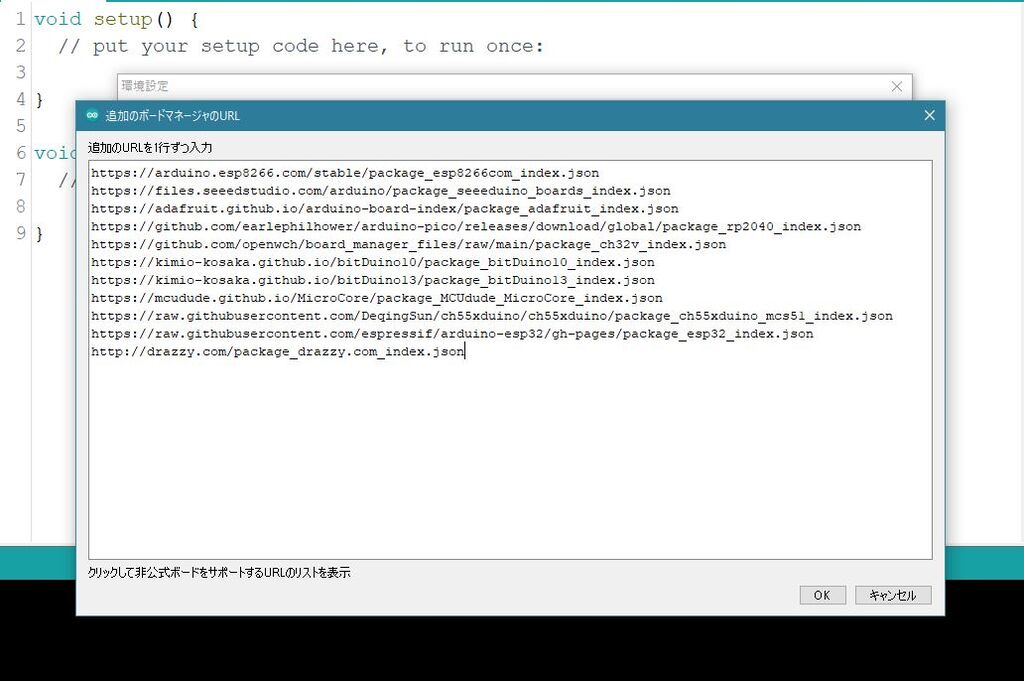Viewport: 1024px width, 681px height.
Task: Click line number 1 in the code editor
Action: coord(21,18)
